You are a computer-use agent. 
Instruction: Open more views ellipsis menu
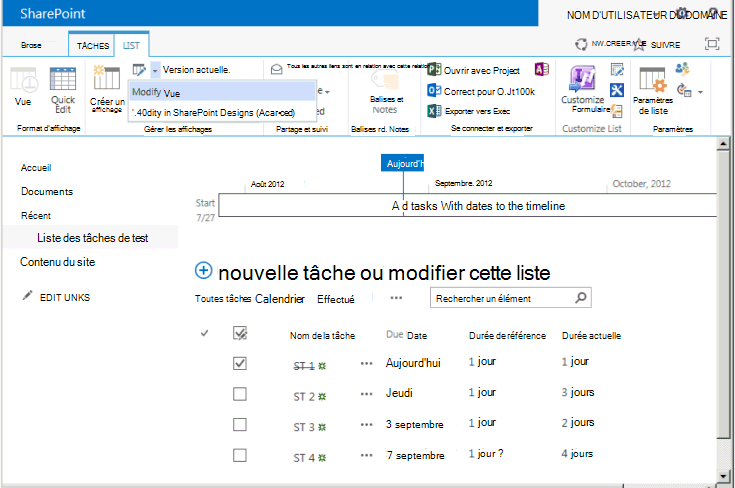(396, 298)
